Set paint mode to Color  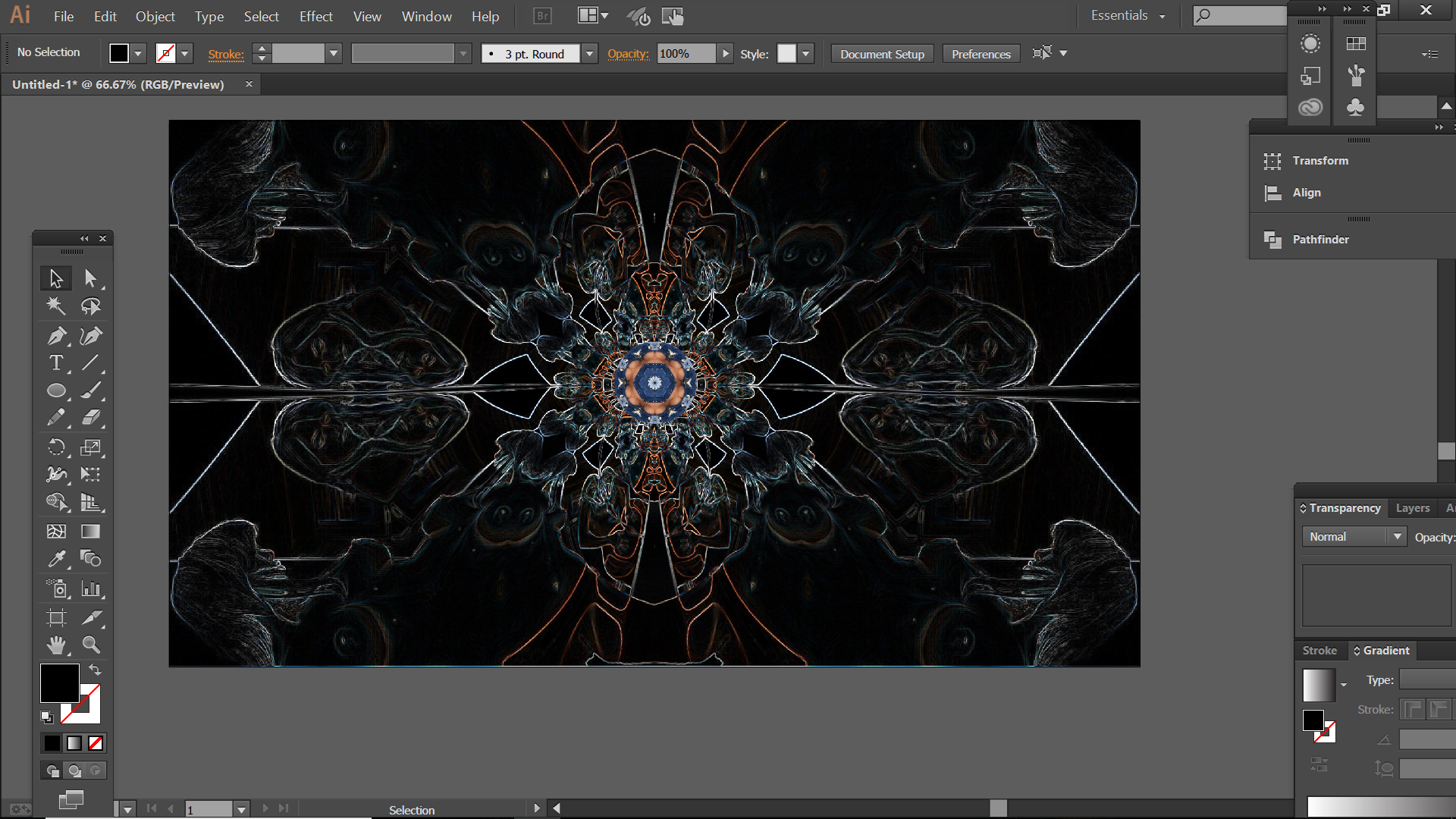pyautogui.click(x=52, y=743)
